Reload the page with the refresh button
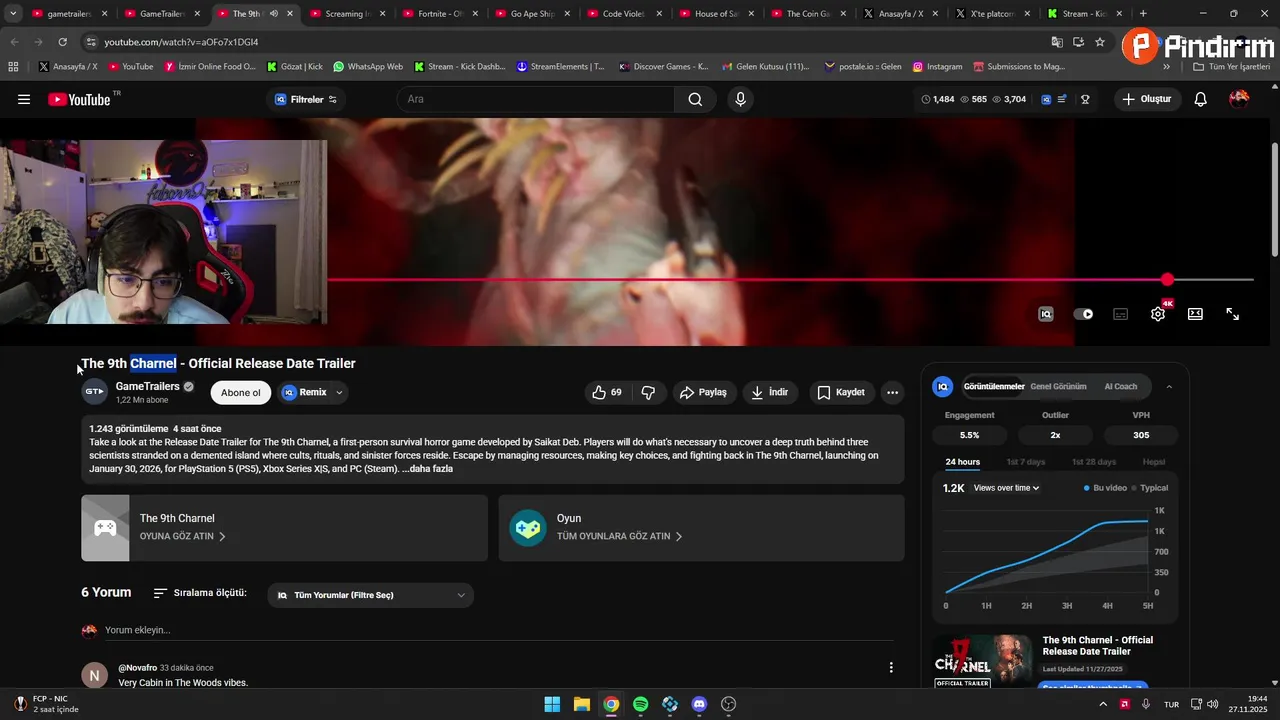The image size is (1280, 720). point(62,42)
